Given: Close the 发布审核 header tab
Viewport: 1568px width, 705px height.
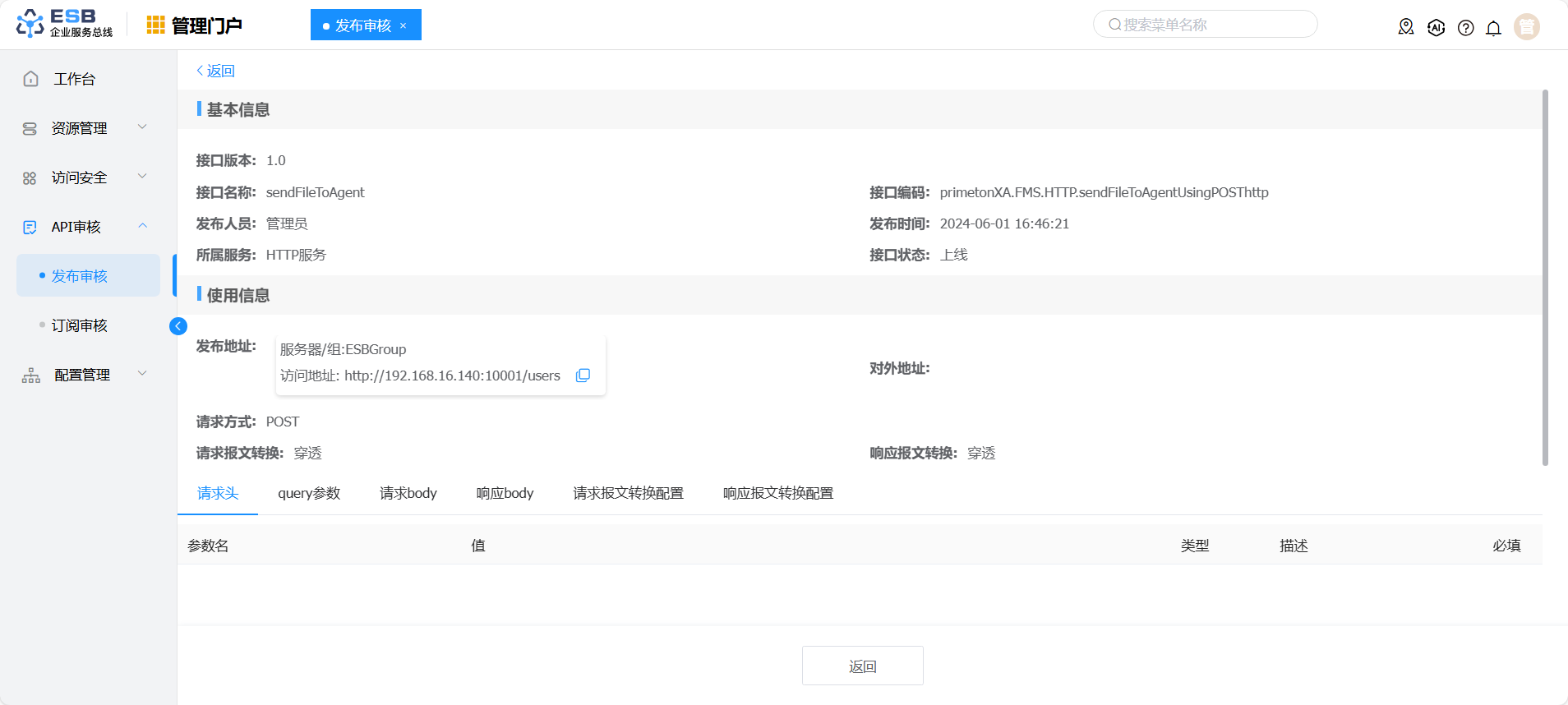Looking at the screenshot, I should tap(404, 25).
